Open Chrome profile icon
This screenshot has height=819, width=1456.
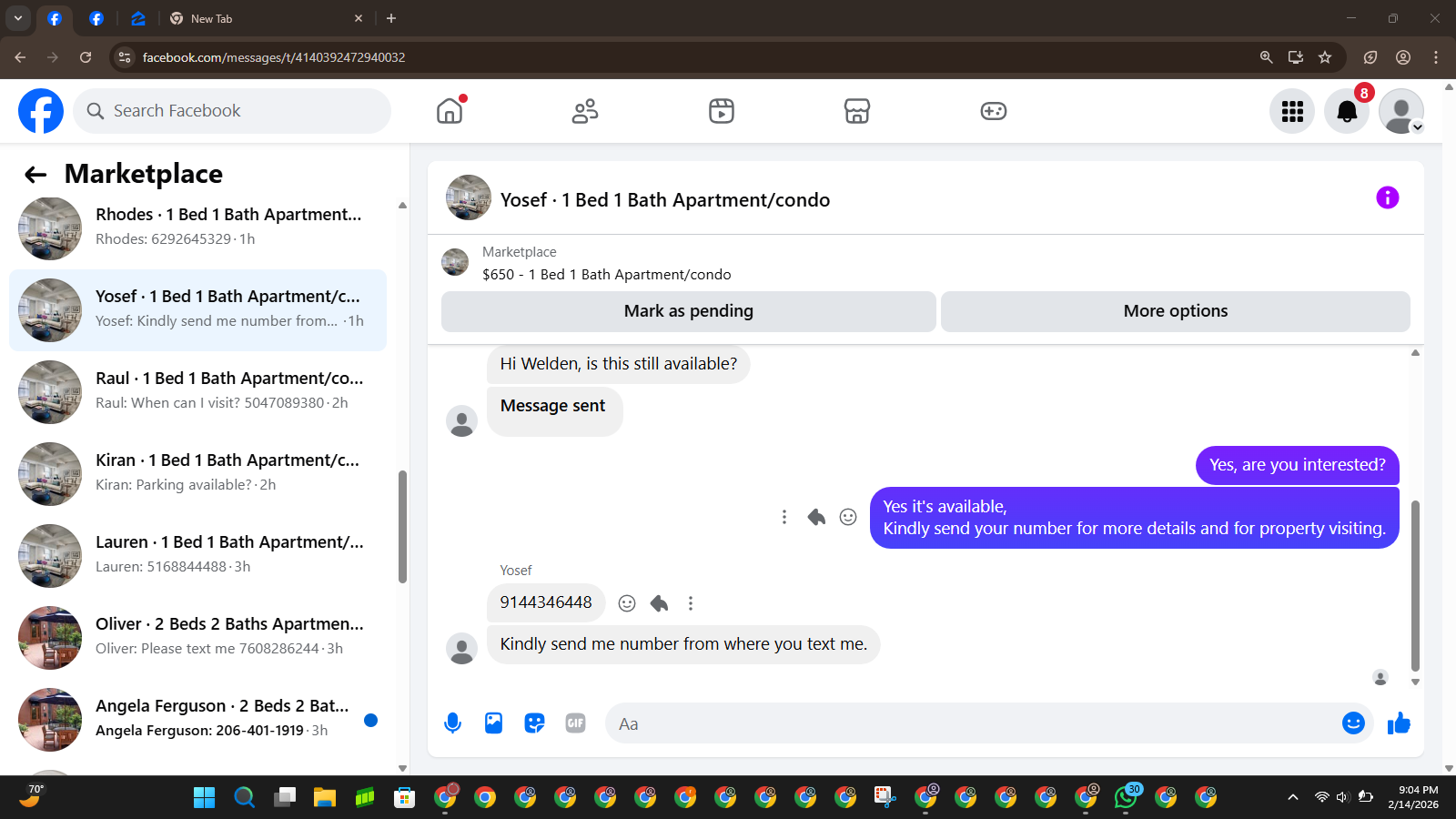pyautogui.click(x=1403, y=57)
